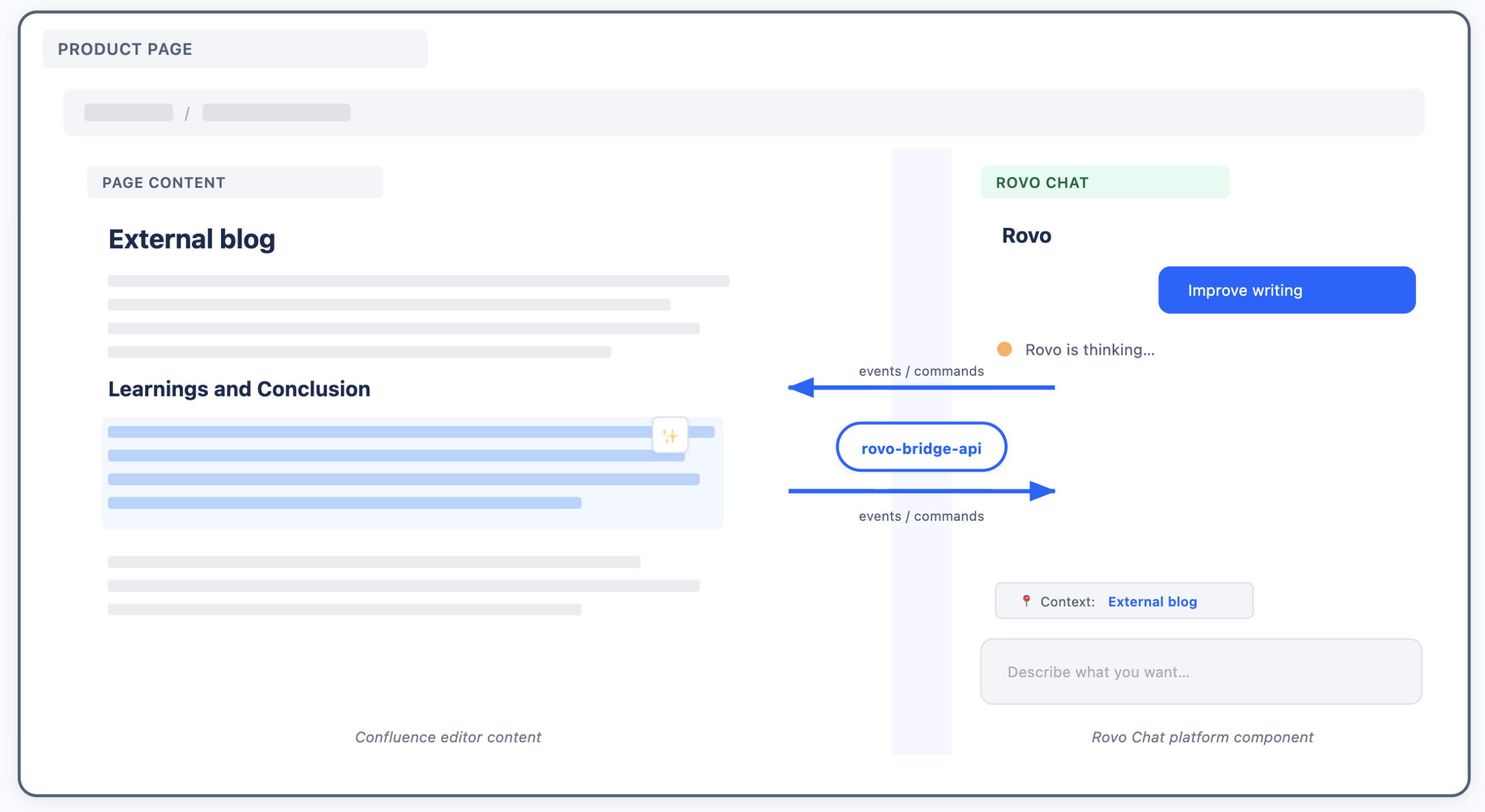Select the PAGE CONTENT label
This screenshot has height=812, width=1485.
[164, 183]
